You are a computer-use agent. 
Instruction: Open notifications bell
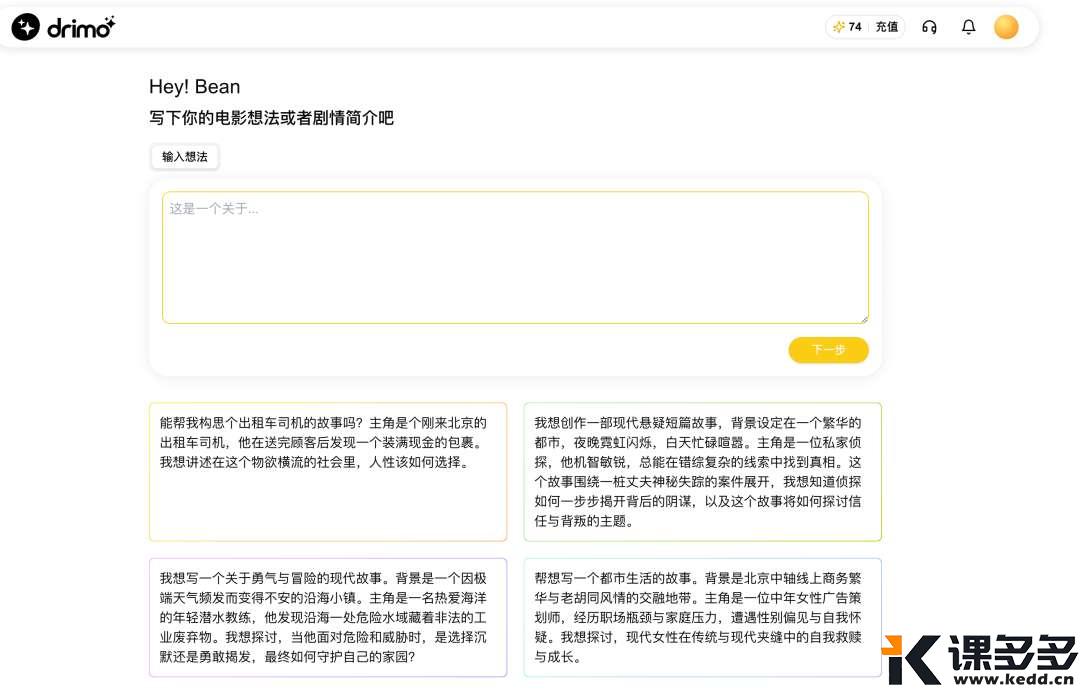(968, 27)
